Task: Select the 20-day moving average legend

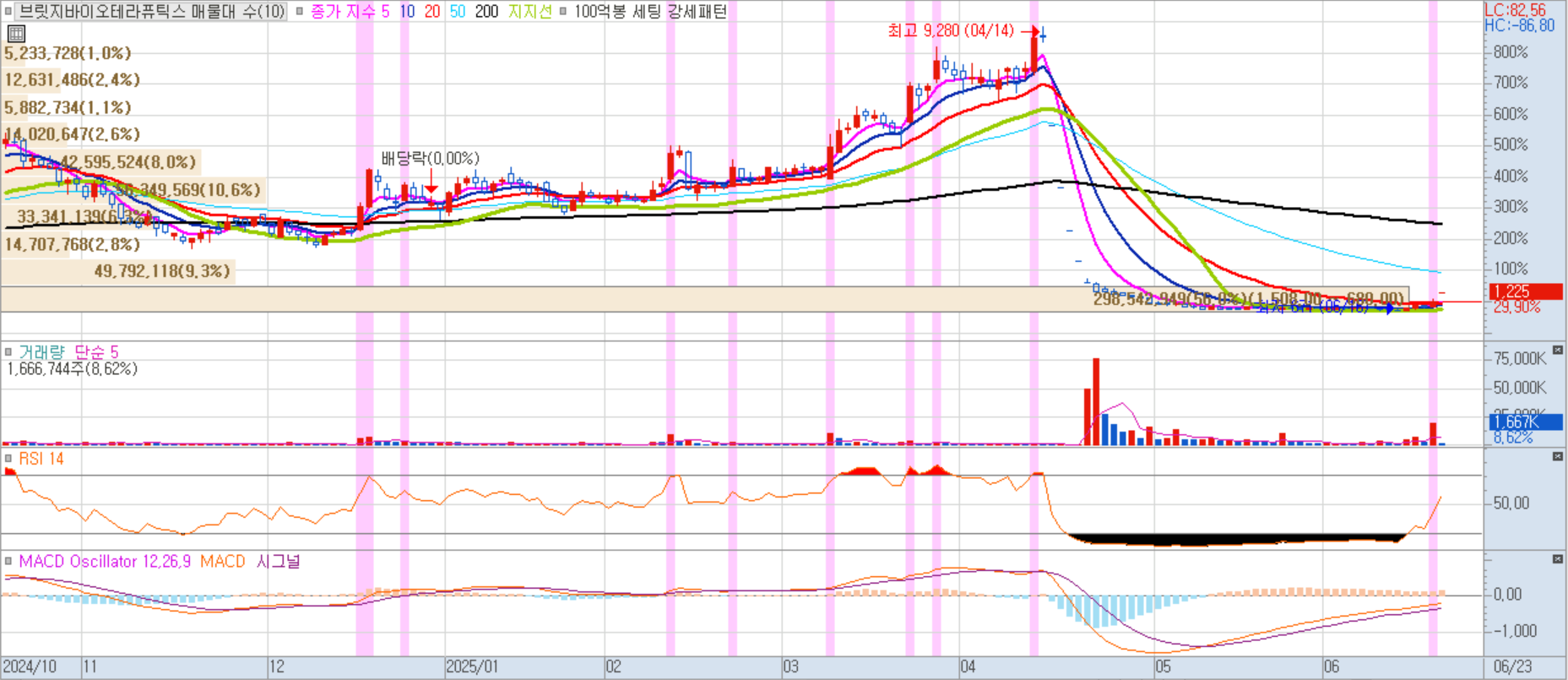Action: point(432,12)
